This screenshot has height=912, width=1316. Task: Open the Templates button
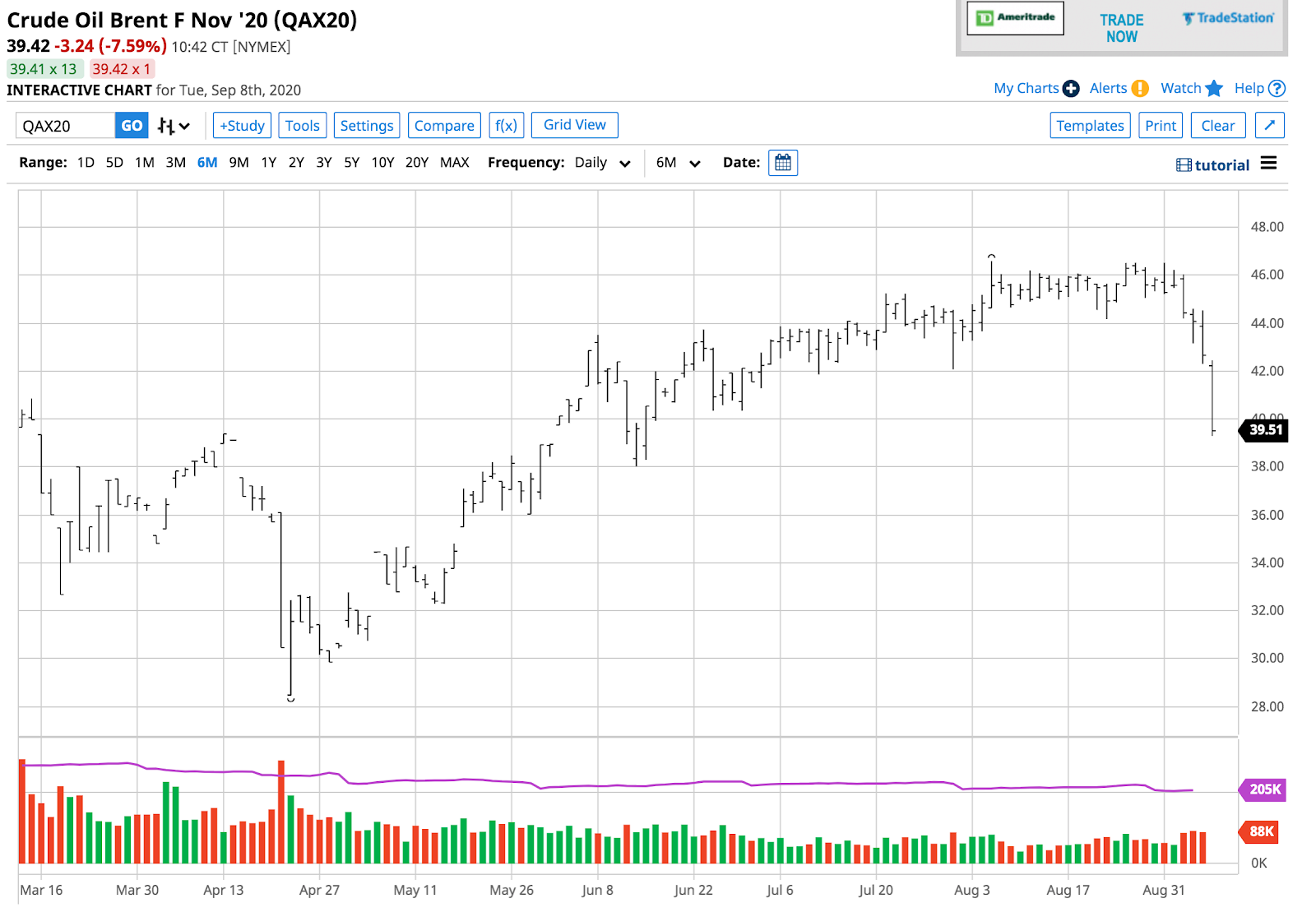tap(1090, 126)
